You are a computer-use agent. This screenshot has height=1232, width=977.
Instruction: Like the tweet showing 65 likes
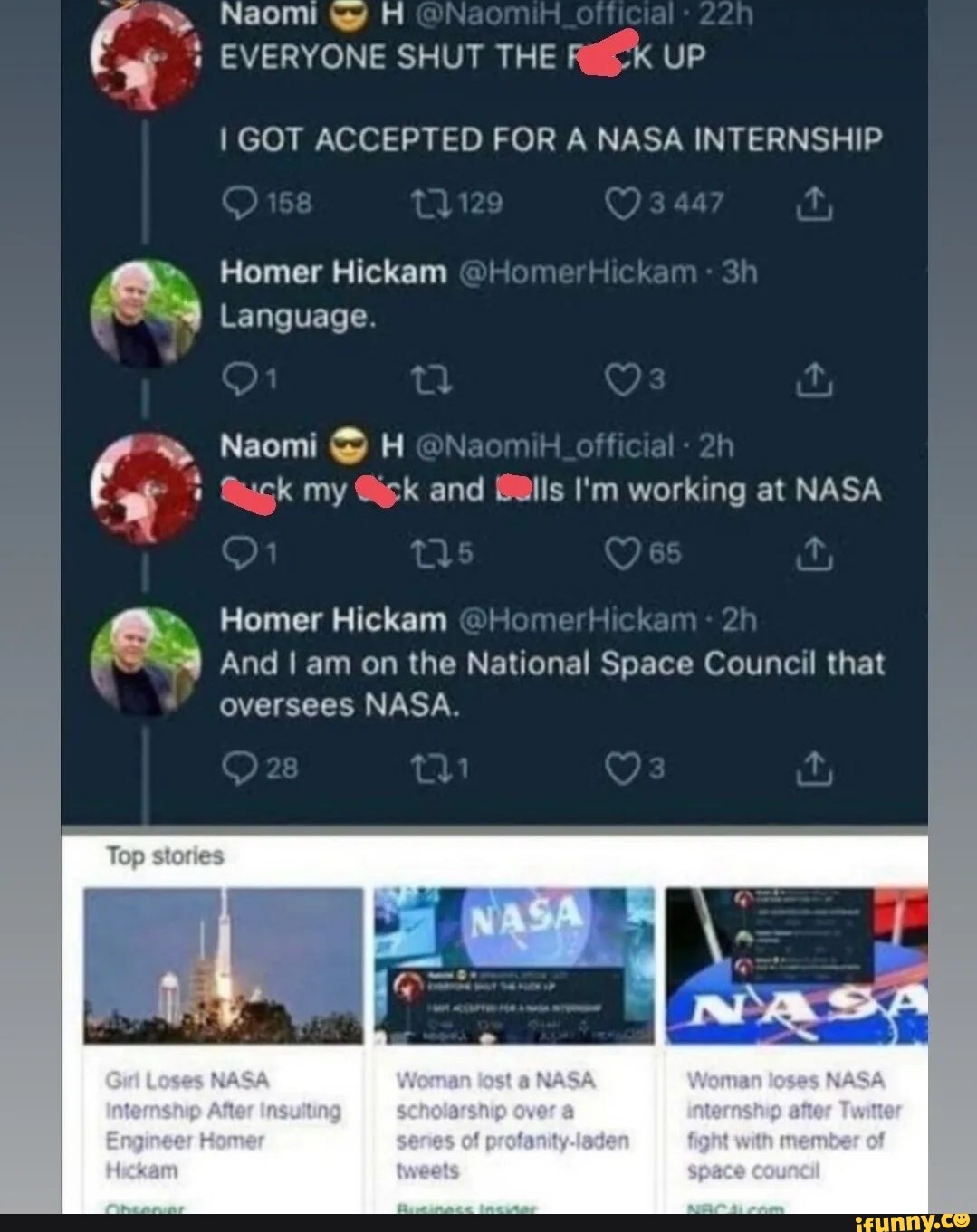(623, 553)
